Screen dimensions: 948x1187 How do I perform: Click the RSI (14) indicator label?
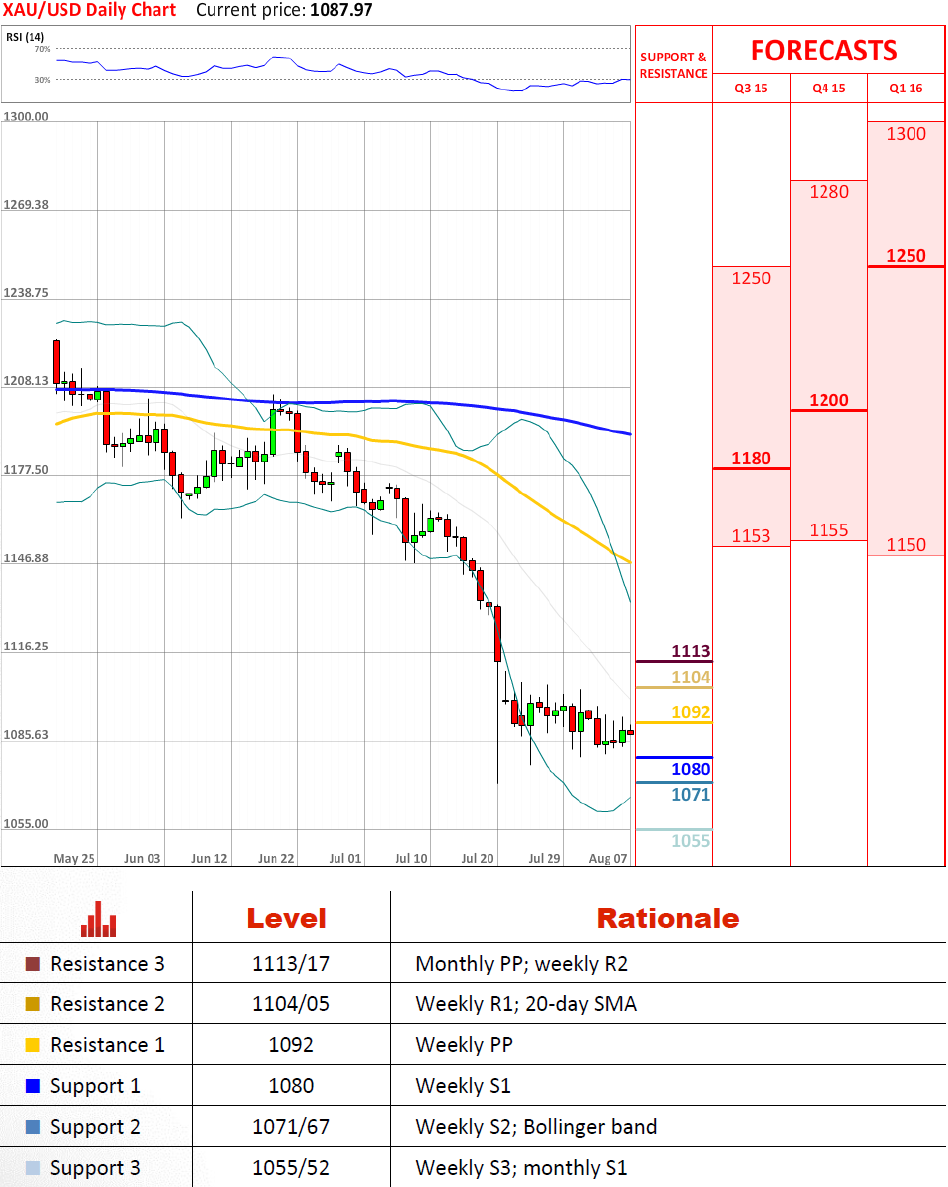tap(25, 36)
